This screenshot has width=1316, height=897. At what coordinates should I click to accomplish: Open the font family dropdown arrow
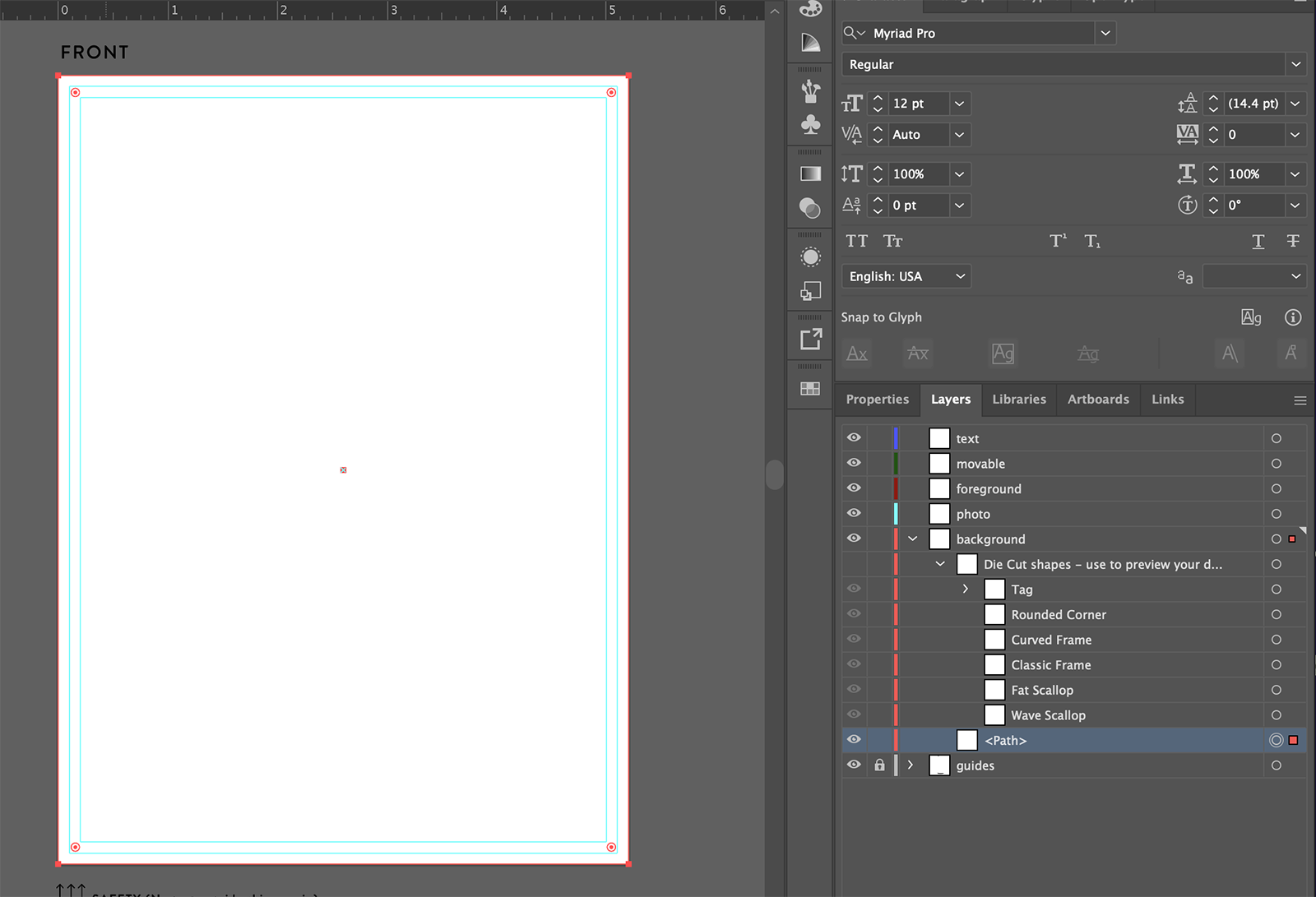point(1105,33)
